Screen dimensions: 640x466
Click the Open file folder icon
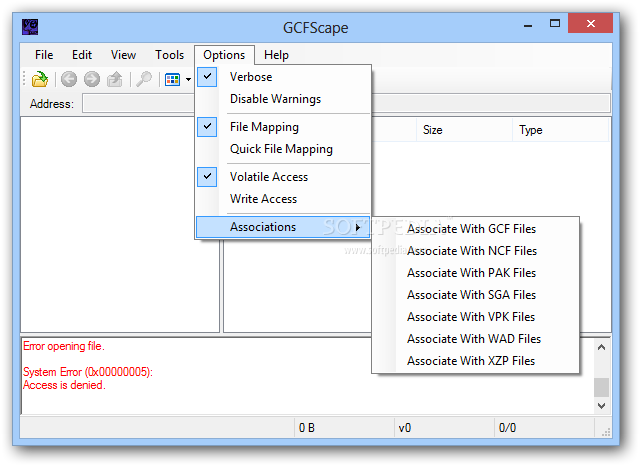pyautogui.click(x=40, y=79)
